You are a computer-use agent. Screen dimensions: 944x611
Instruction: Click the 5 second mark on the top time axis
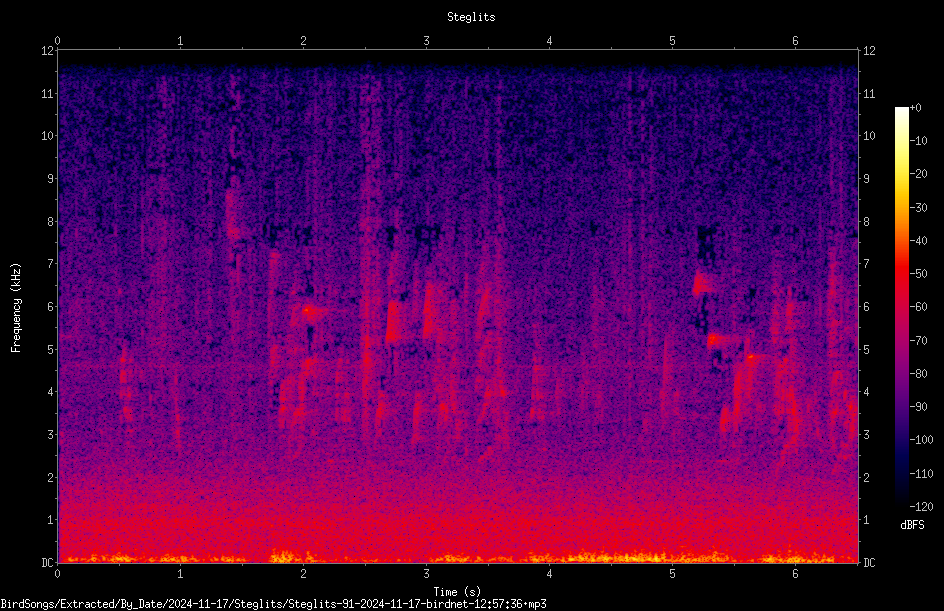672,41
